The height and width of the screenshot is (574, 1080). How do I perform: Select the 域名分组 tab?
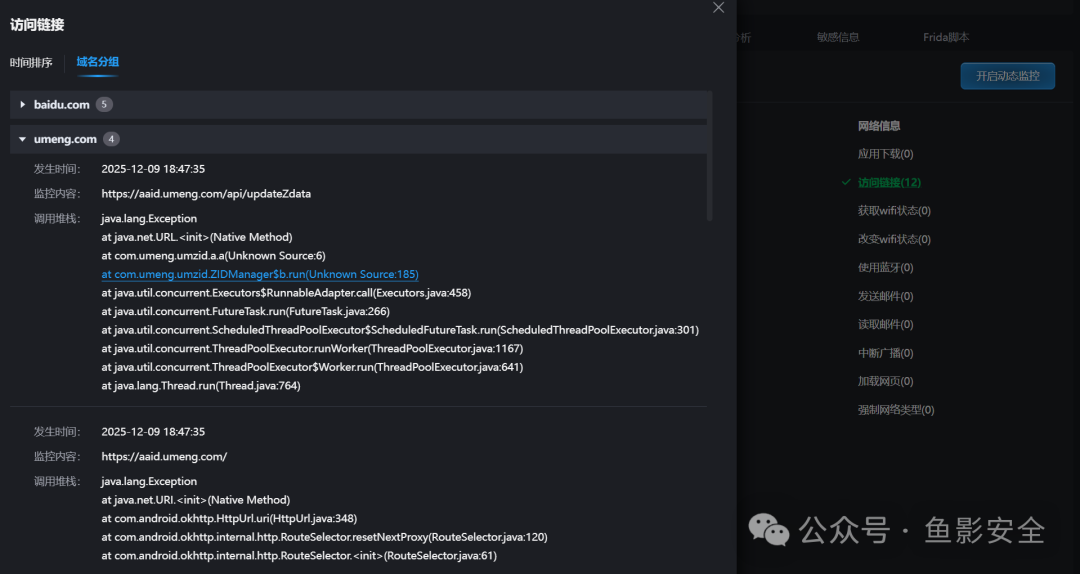point(98,62)
